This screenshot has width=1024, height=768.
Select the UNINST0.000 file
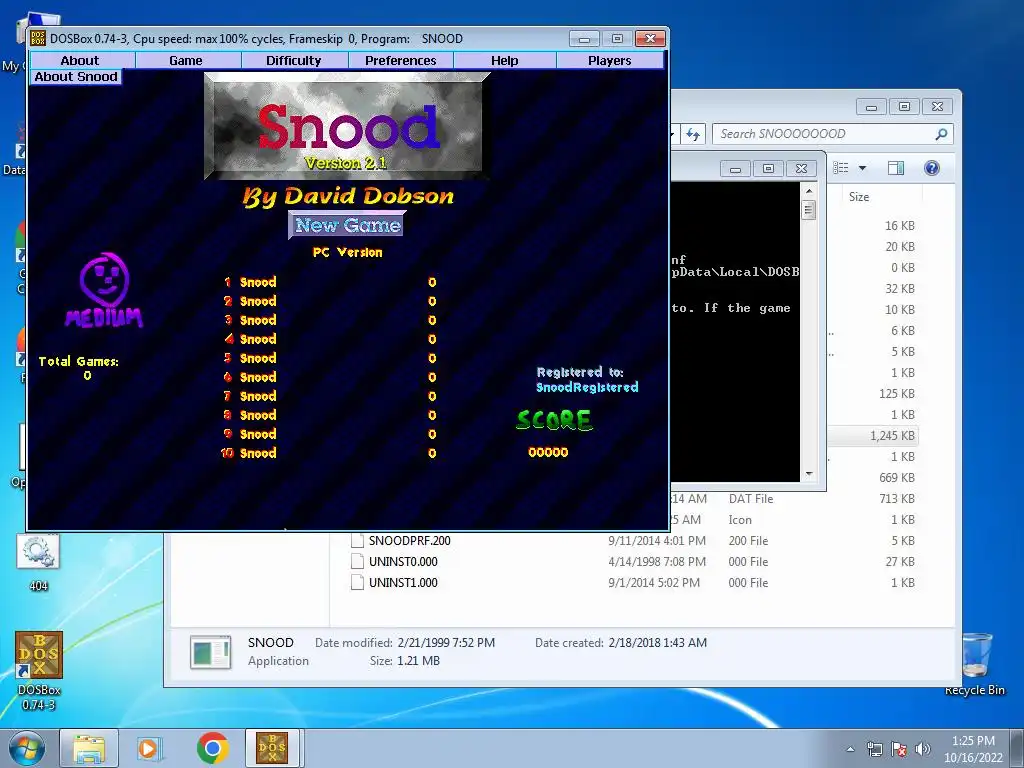pos(403,562)
